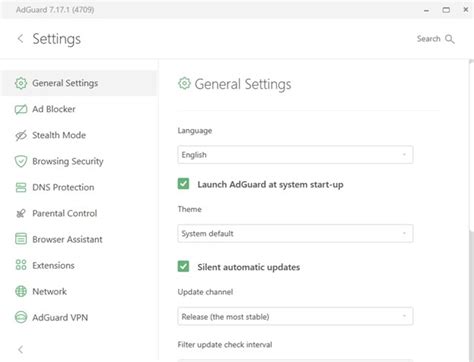Click the Network globe icon

(x=21, y=291)
